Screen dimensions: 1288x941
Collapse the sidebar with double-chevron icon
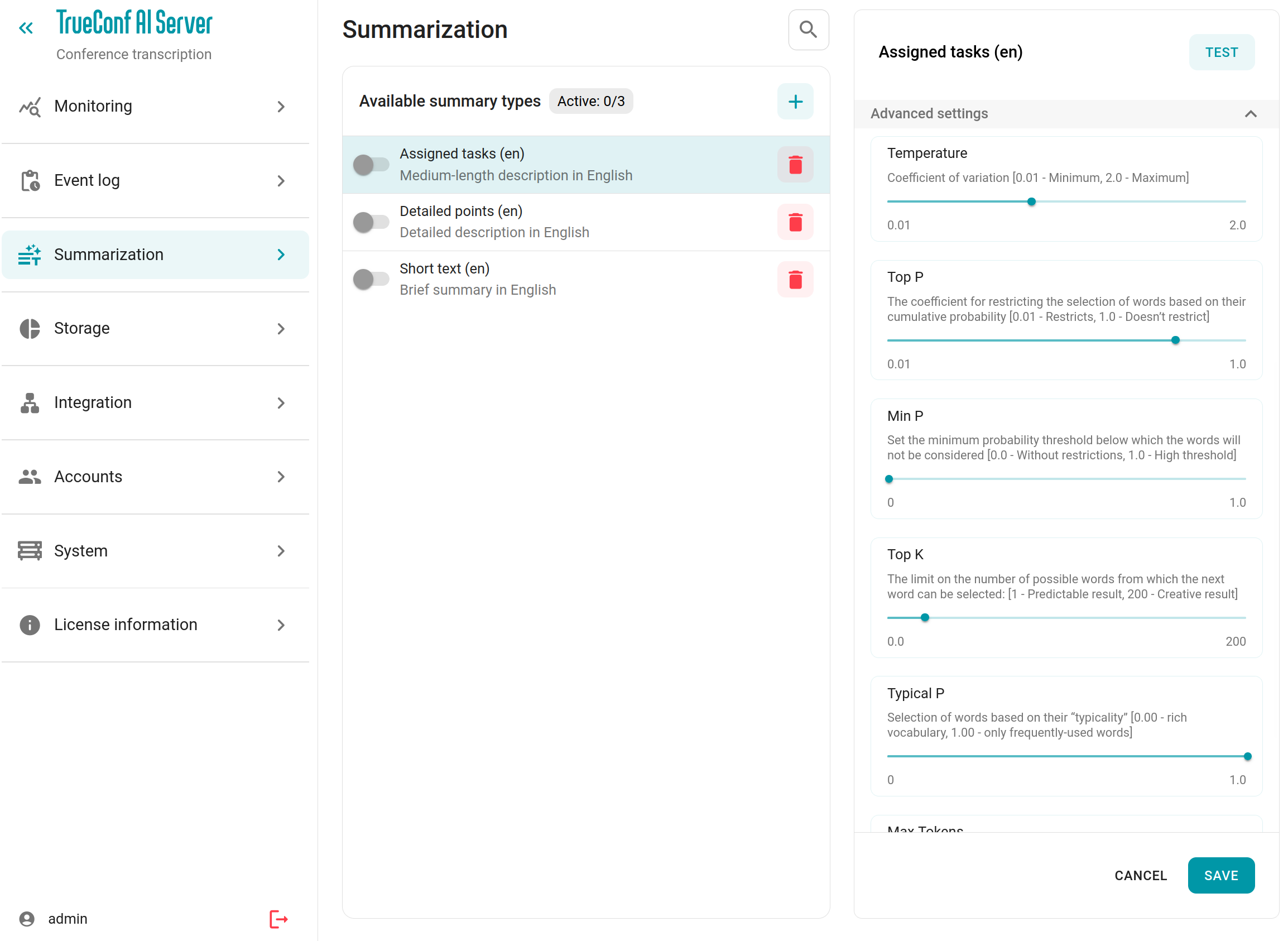coord(26,28)
